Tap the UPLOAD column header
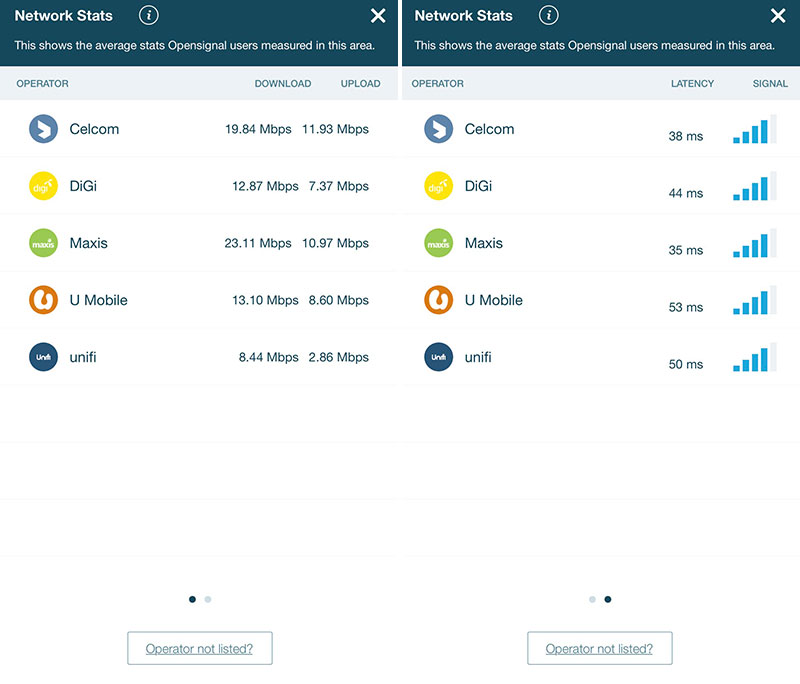 pyautogui.click(x=361, y=84)
